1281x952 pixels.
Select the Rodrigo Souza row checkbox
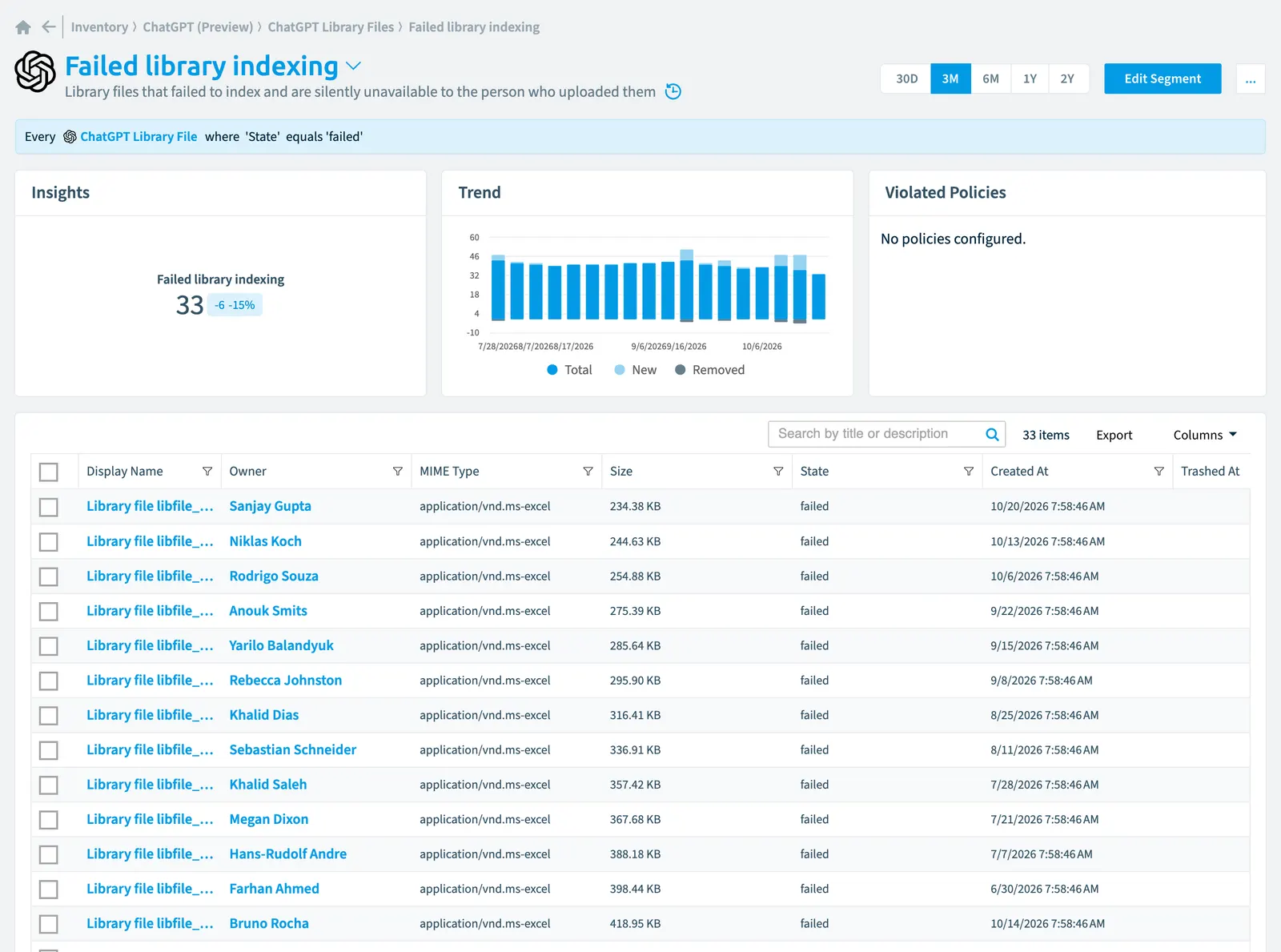(49, 576)
